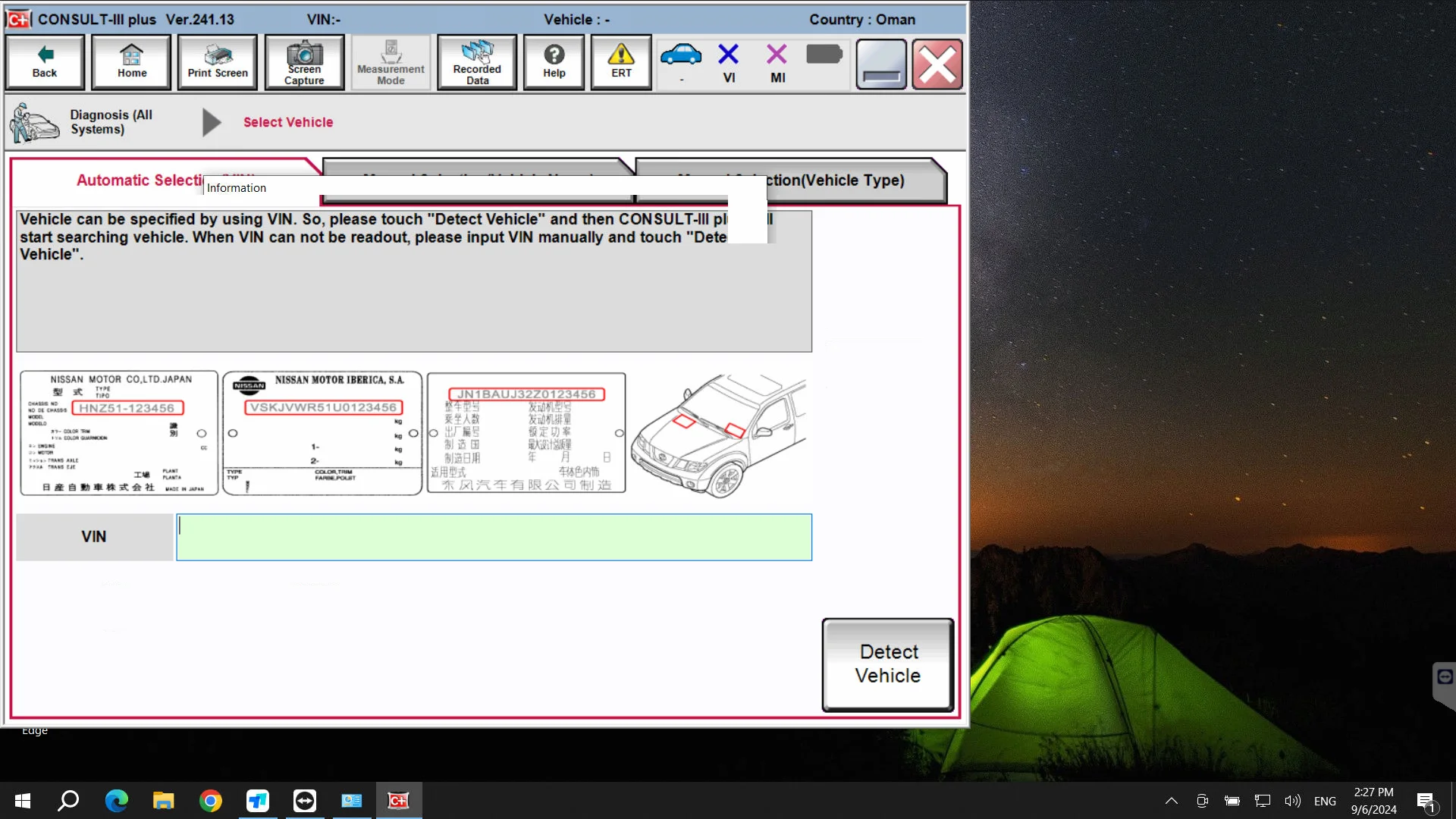
Task: Click the network icon in system tray
Action: coord(1263,801)
